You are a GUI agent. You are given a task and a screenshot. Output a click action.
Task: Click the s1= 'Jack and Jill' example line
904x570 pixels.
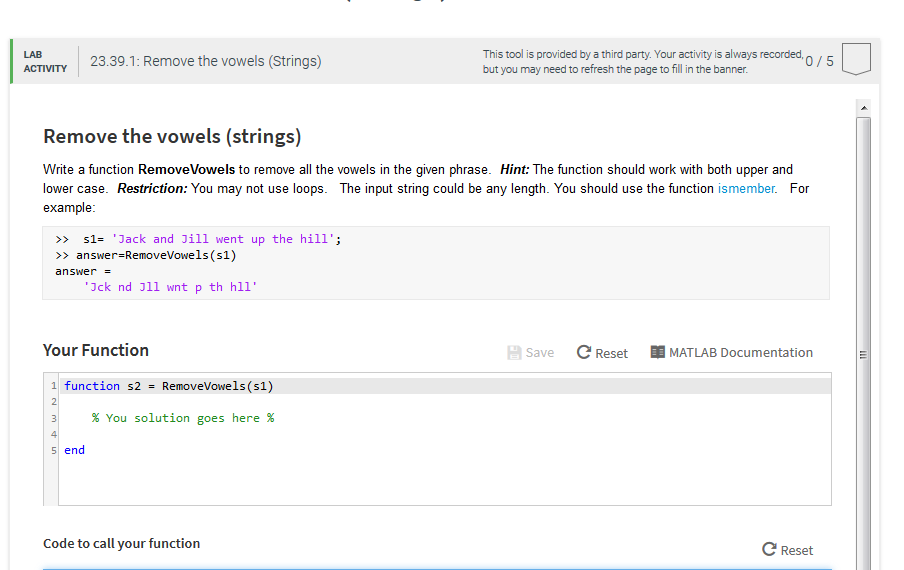tap(198, 239)
